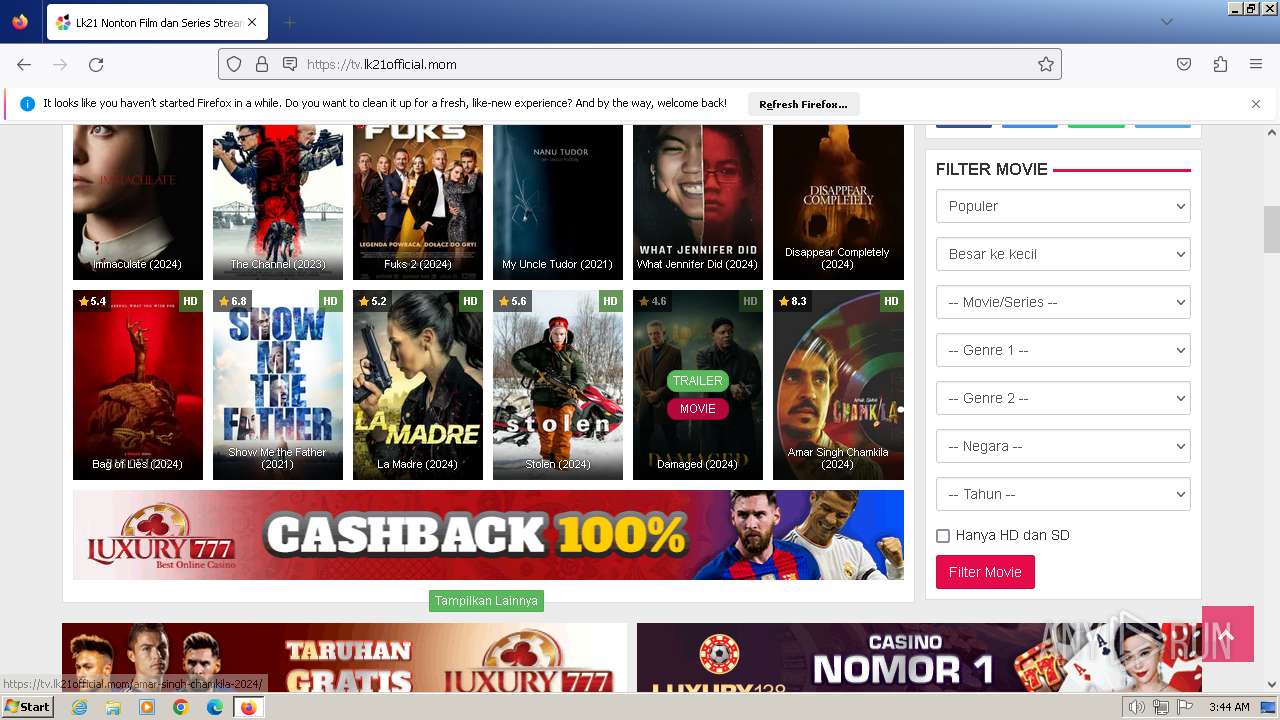Click the scrollbar down arrow
The width and height of the screenshot is (1280, 720).
pos(1272,685)
